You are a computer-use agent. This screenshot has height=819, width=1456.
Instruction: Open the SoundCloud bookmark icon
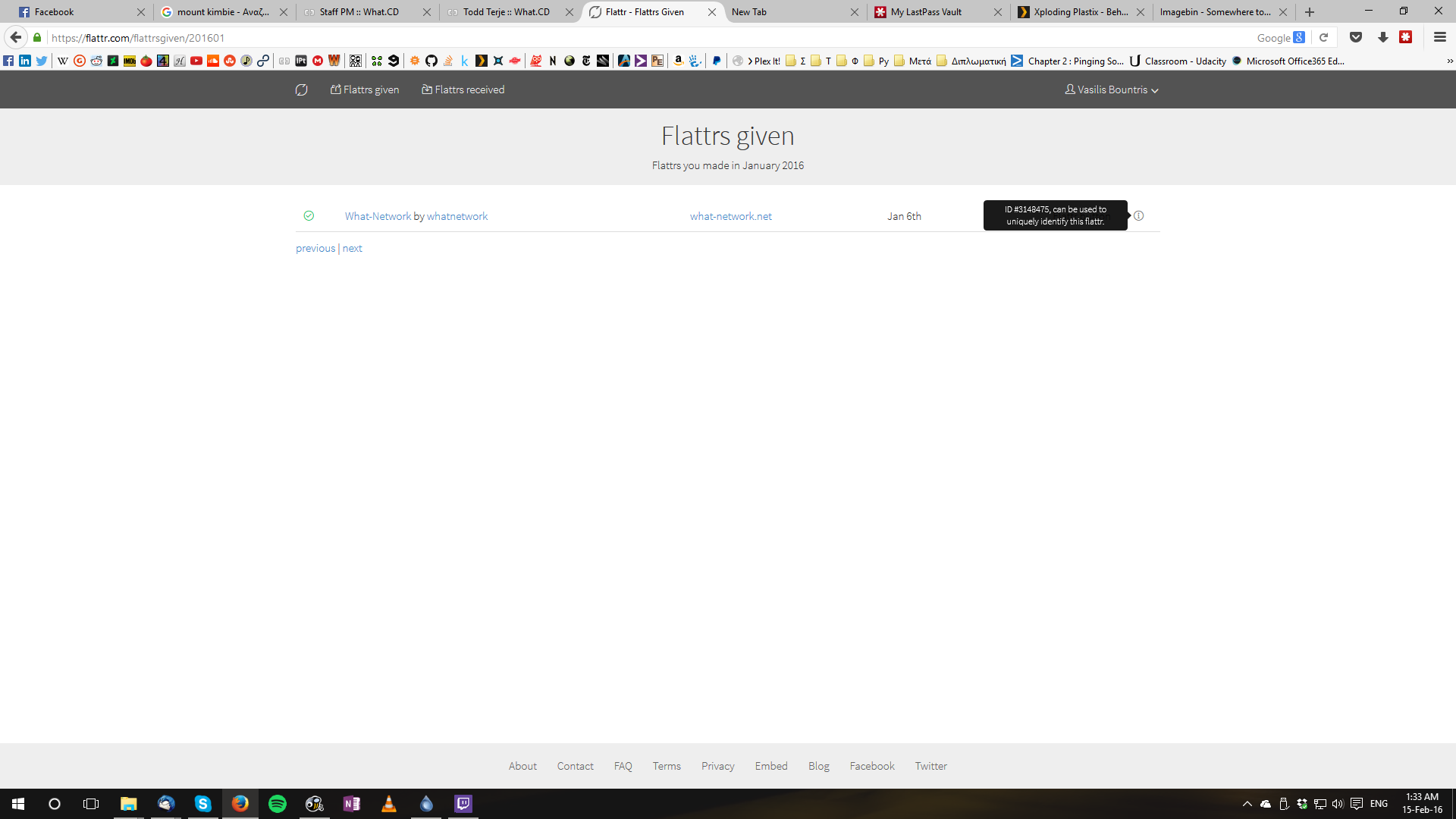[x=213, y=61]
